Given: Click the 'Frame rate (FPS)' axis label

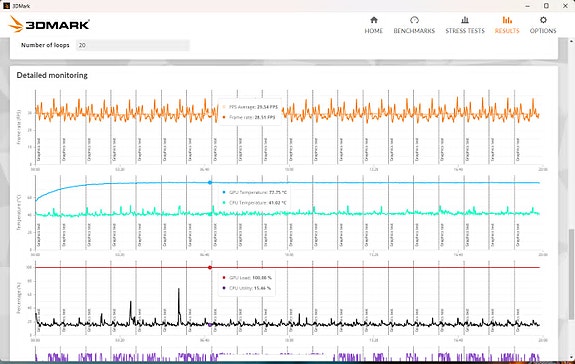Looking at the screenshot, I should point(19,126).
